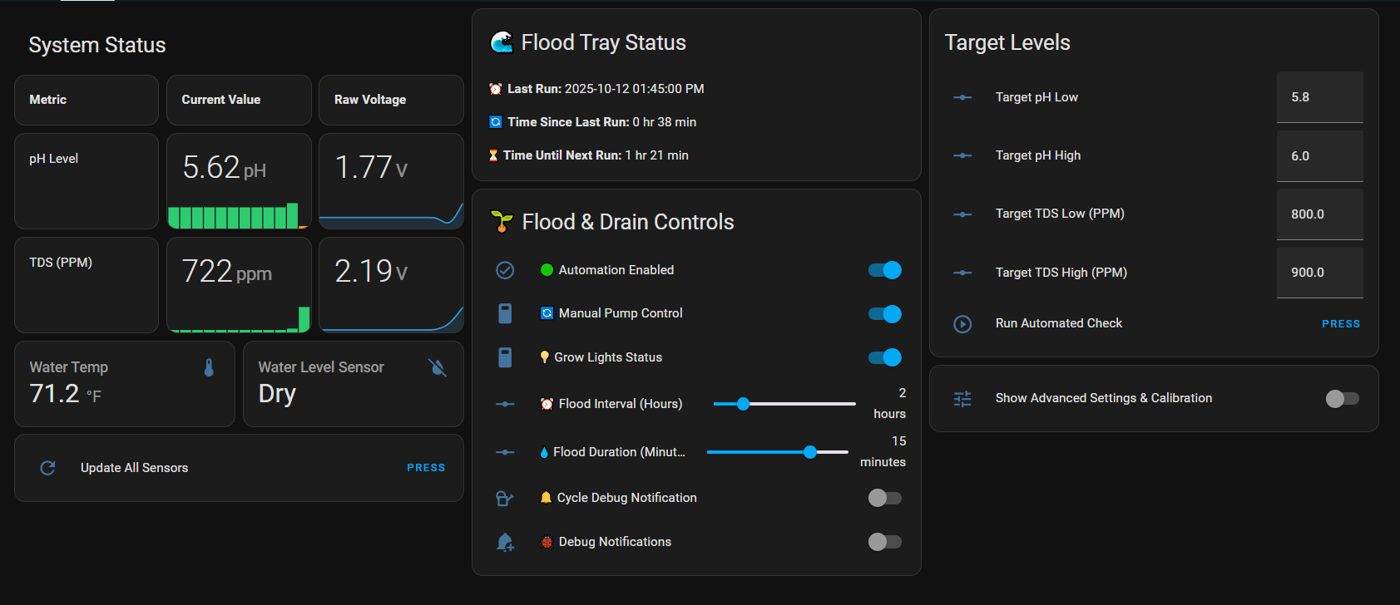The width and height of the screenshot is (1400, 605).
Task: Click the remote icon beside Grow Lights Status
Action: [505, 357]
